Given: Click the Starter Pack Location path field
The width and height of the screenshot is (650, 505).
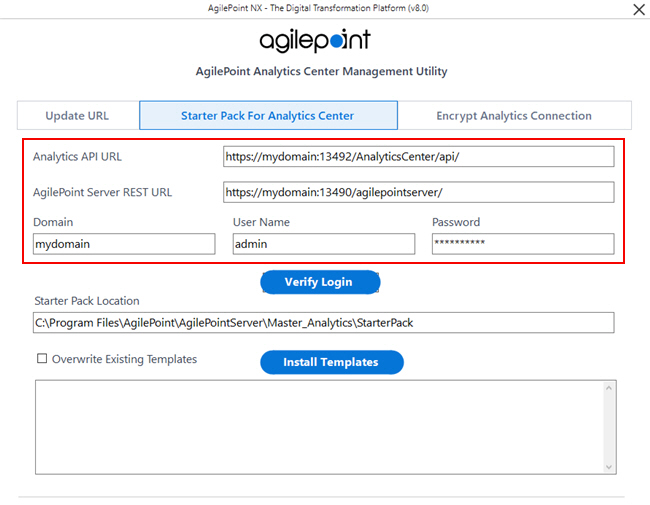Looking at the screenshot, I should click(x=324, y=323).
